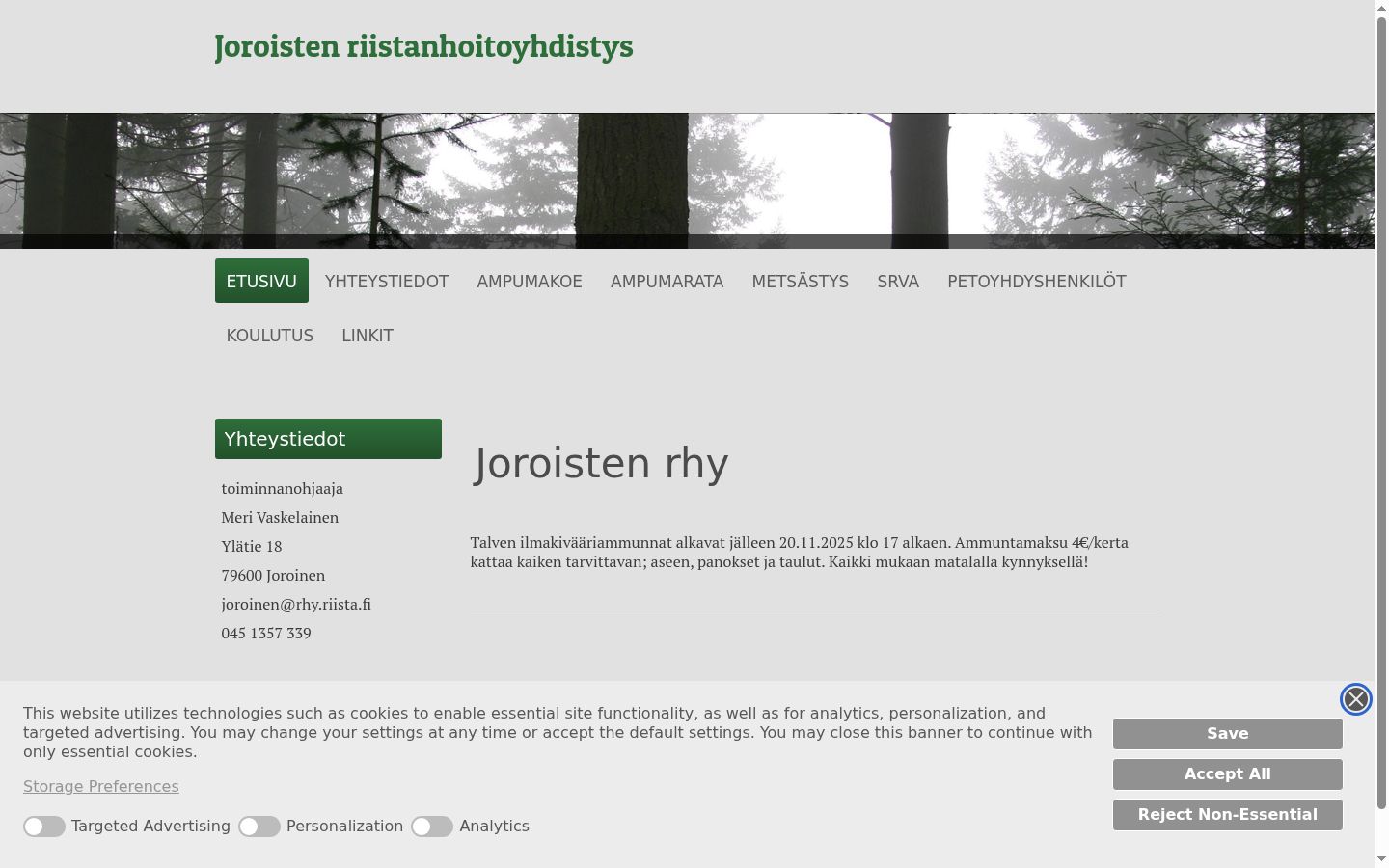Screen dimensions: 1389x868
Task: Open Yhteystiedot in navigation menu
Action: [x=387, y=282]
